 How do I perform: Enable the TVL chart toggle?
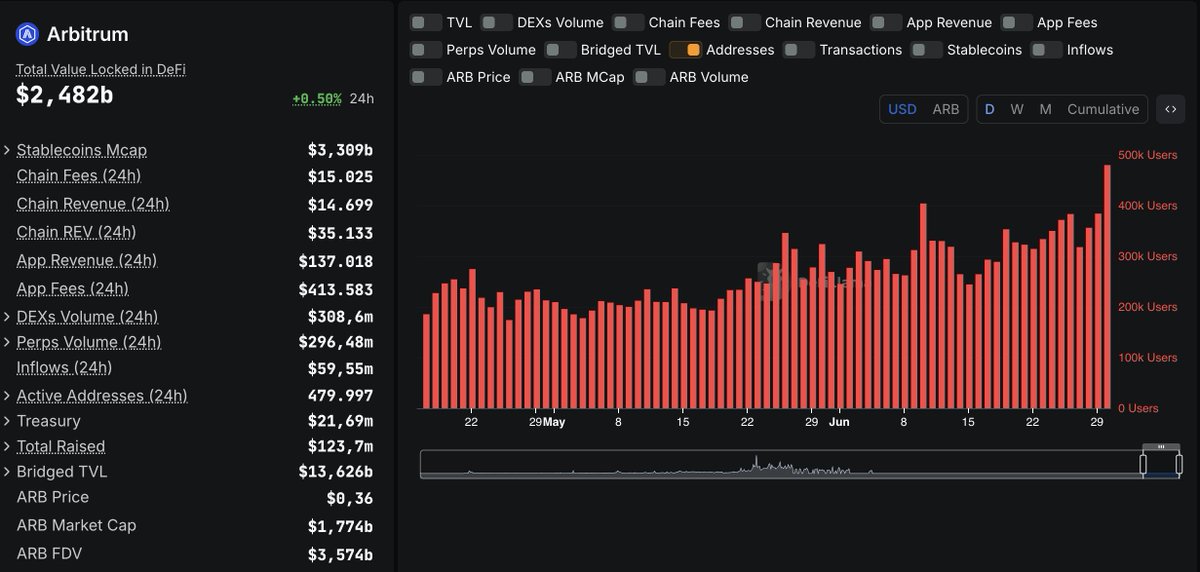pos(426,22)
